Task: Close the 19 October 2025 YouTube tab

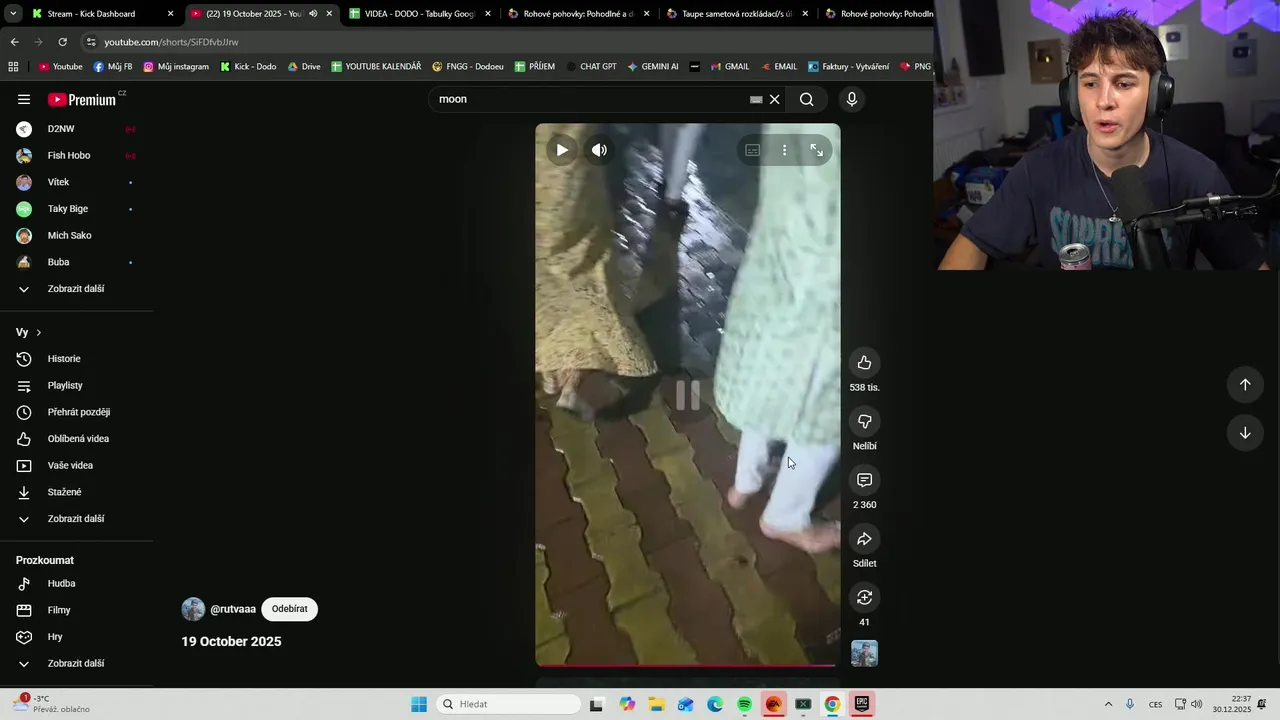Action: coord(329,14)
